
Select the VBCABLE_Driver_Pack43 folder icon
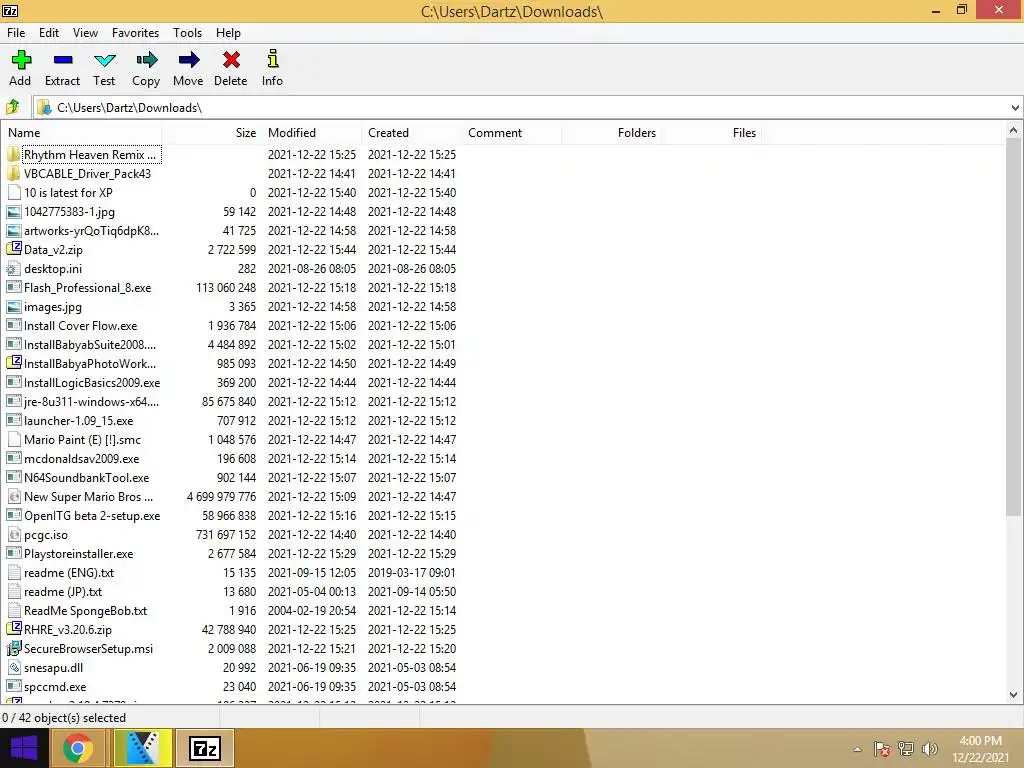(13, 174)
